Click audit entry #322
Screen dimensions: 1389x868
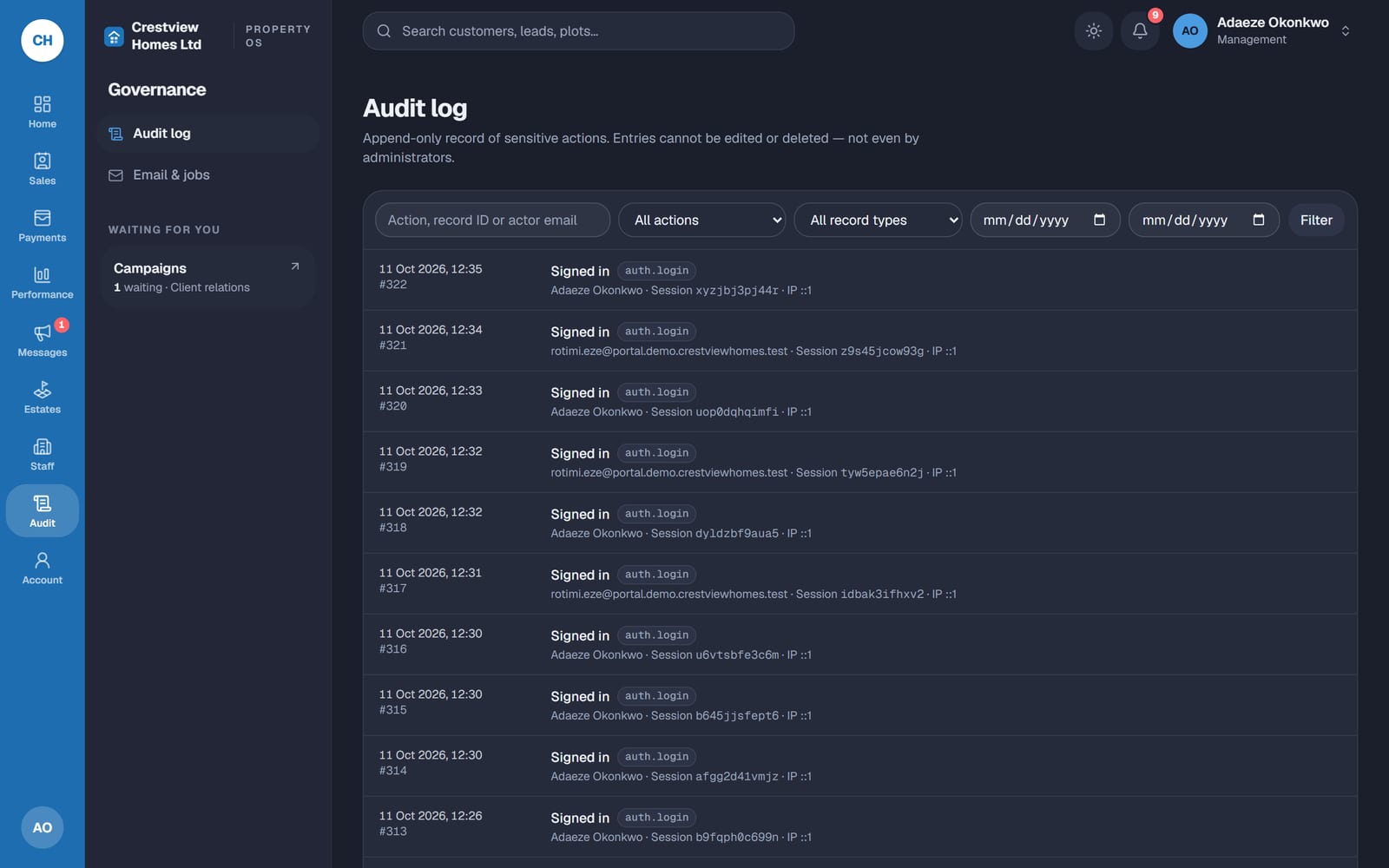859,280
